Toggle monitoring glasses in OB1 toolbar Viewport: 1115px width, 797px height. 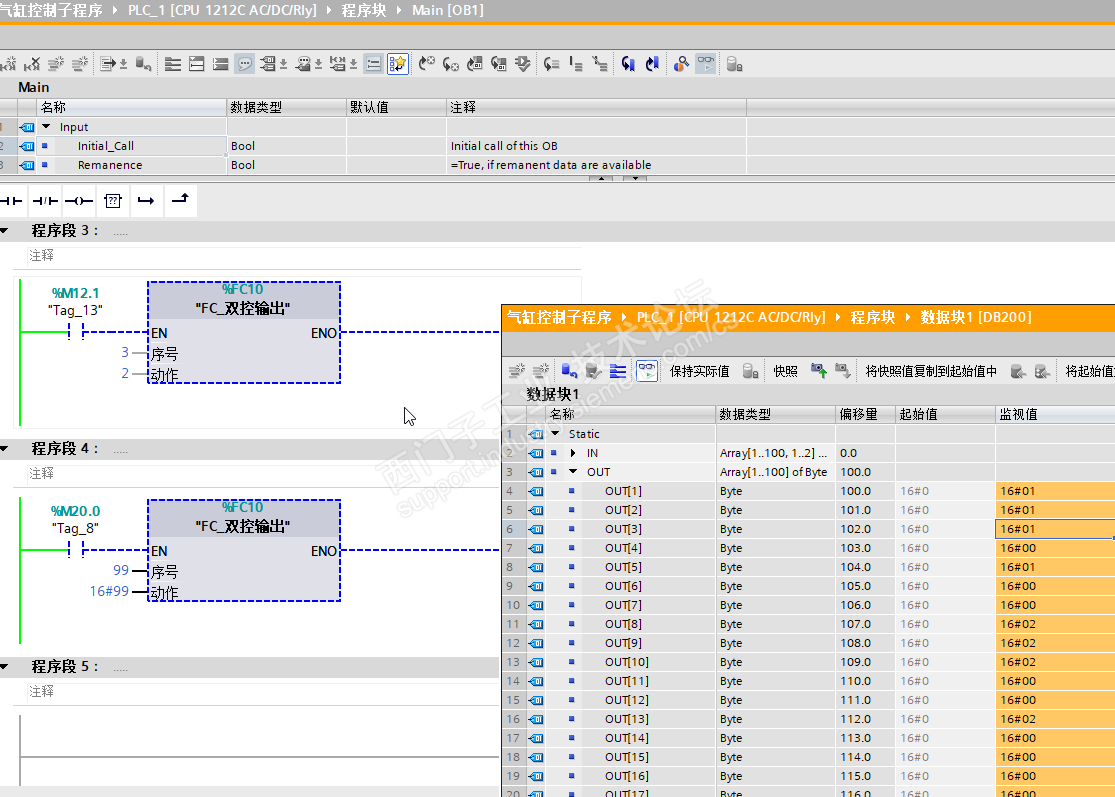[706, 64]
